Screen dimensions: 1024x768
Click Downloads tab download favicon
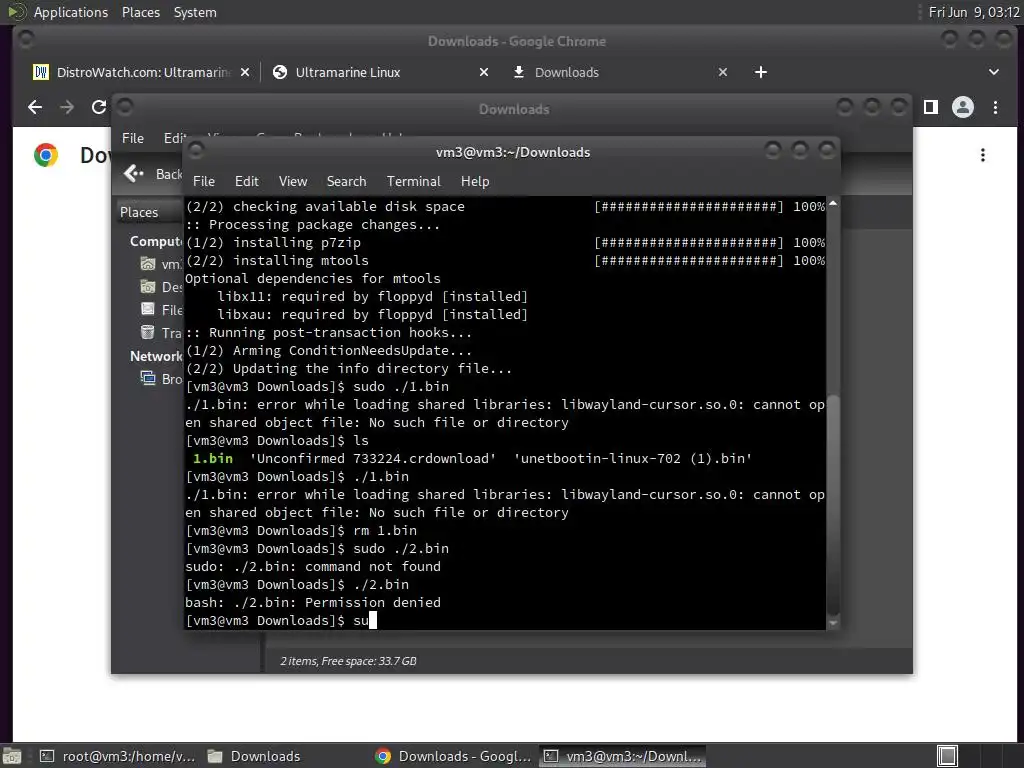(x=519, y=72)
